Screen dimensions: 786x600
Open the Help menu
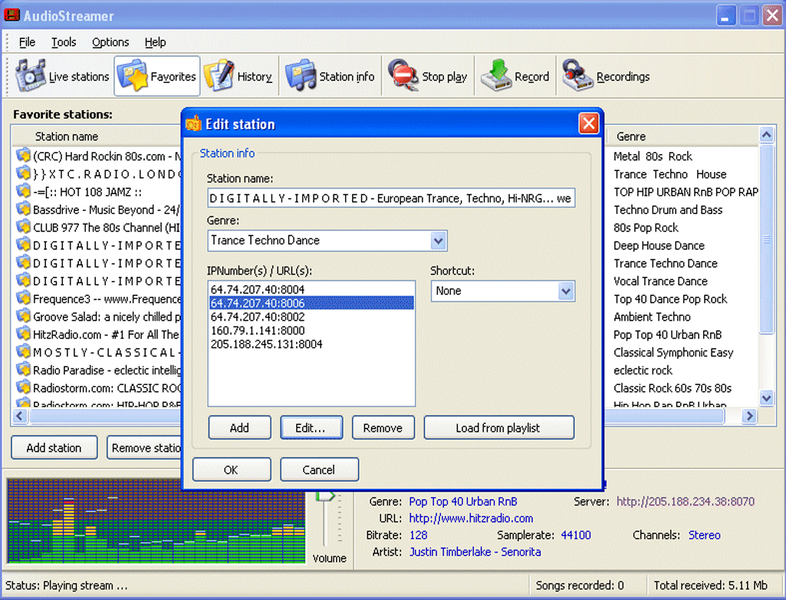[155, 42]
